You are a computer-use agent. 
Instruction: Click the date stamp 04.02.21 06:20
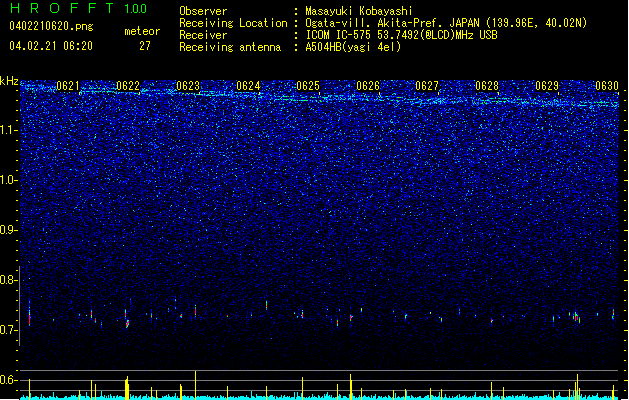tap(51, 46)
